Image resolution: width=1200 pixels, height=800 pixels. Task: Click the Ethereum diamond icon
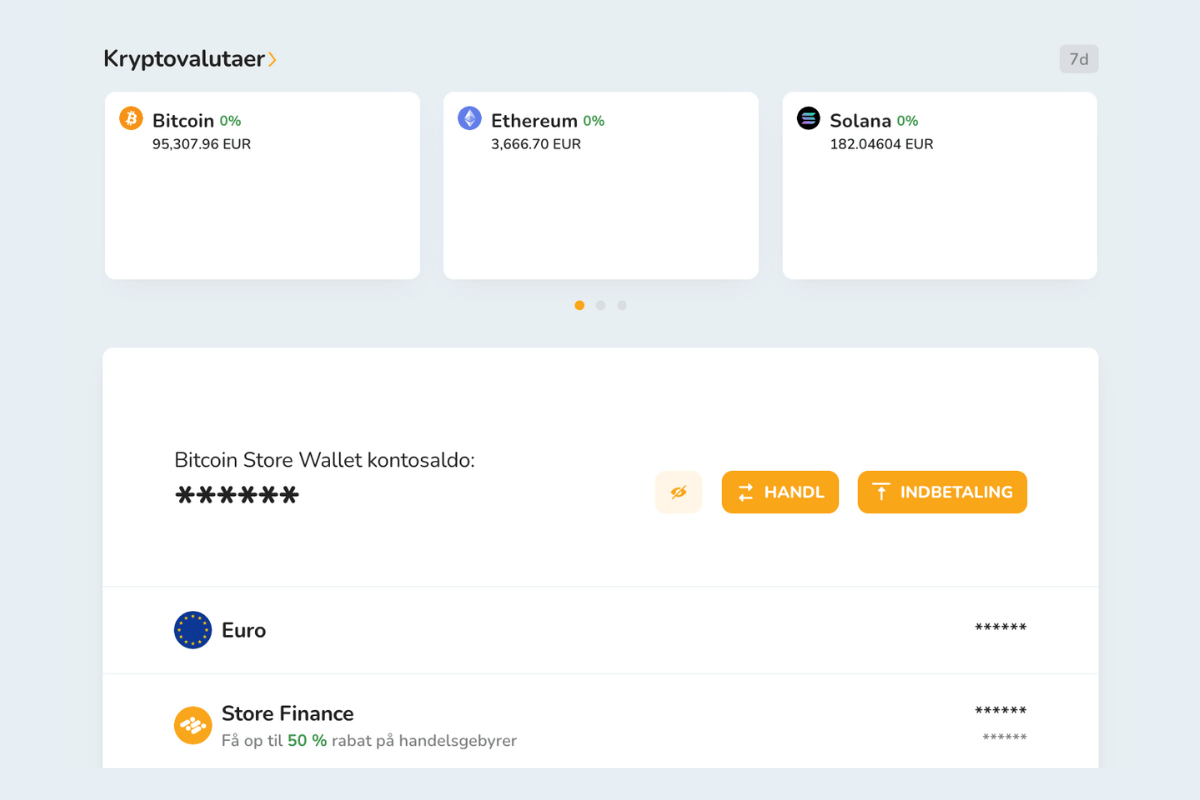[x=467, y=118]
